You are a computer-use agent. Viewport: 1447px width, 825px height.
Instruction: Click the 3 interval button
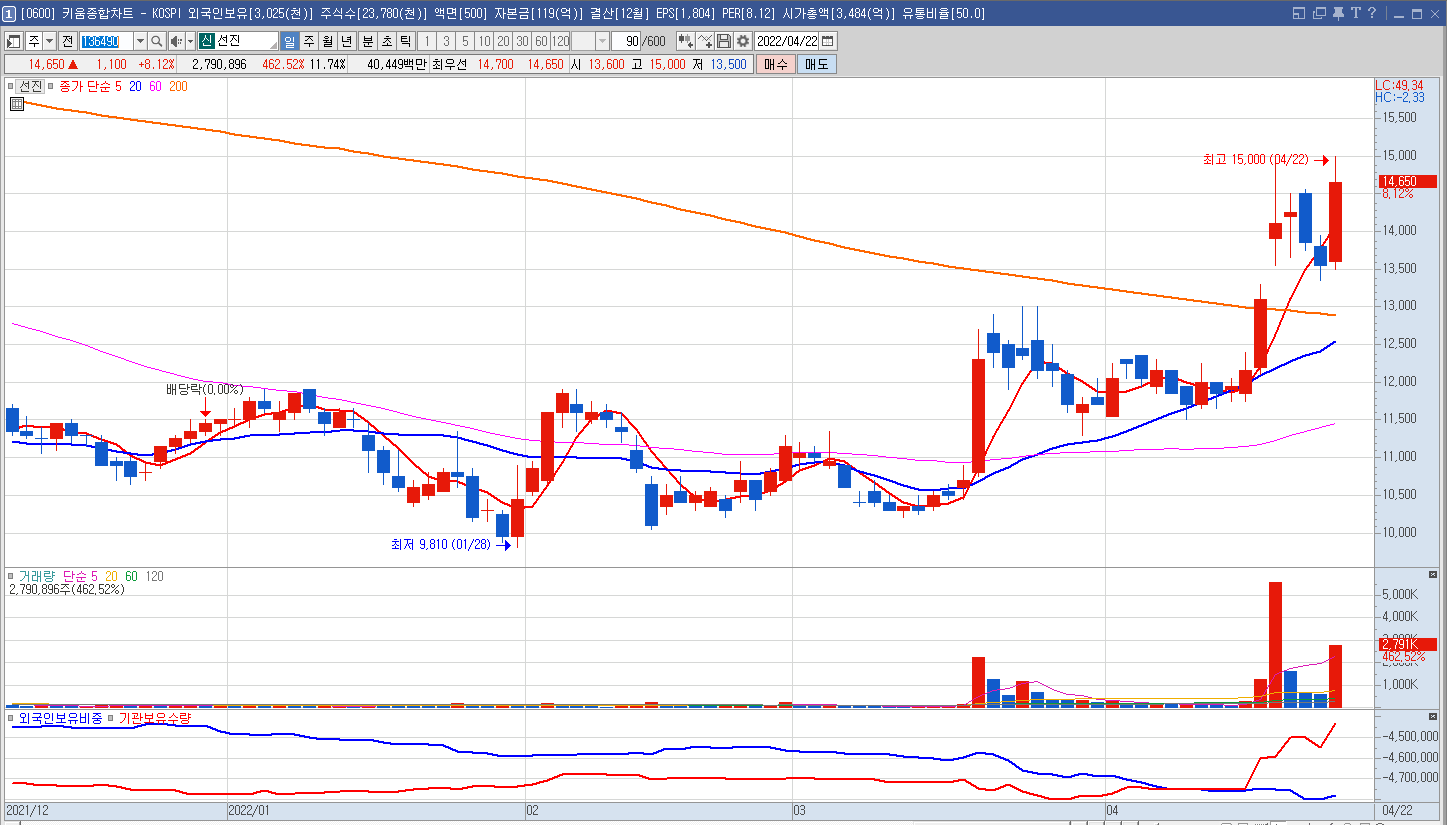446,41
